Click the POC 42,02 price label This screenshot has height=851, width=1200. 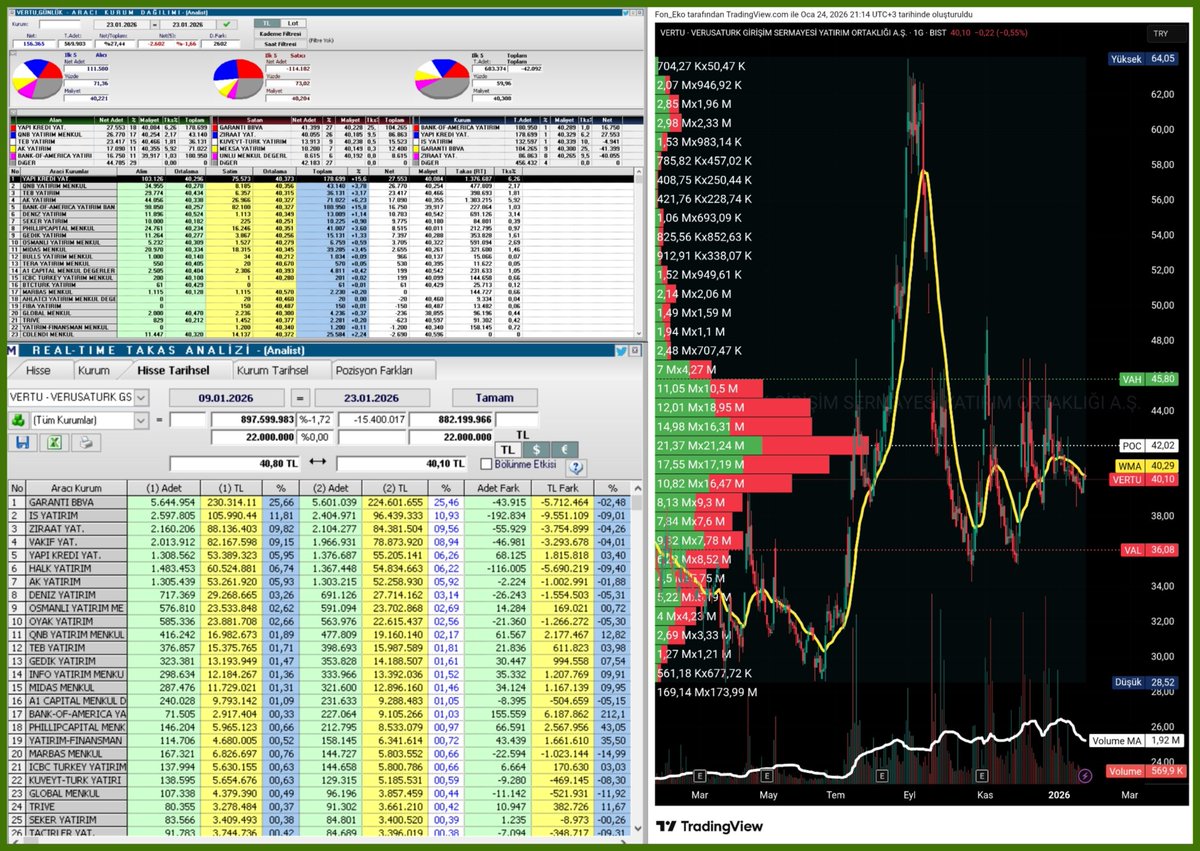tap(1147, 446)
